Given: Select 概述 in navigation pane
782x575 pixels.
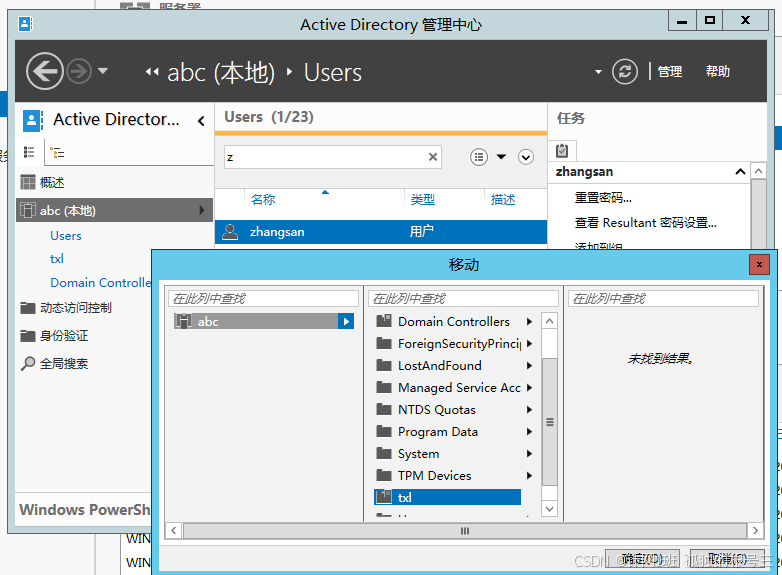Looking at the screenshot, I should (x=52, y=183).
